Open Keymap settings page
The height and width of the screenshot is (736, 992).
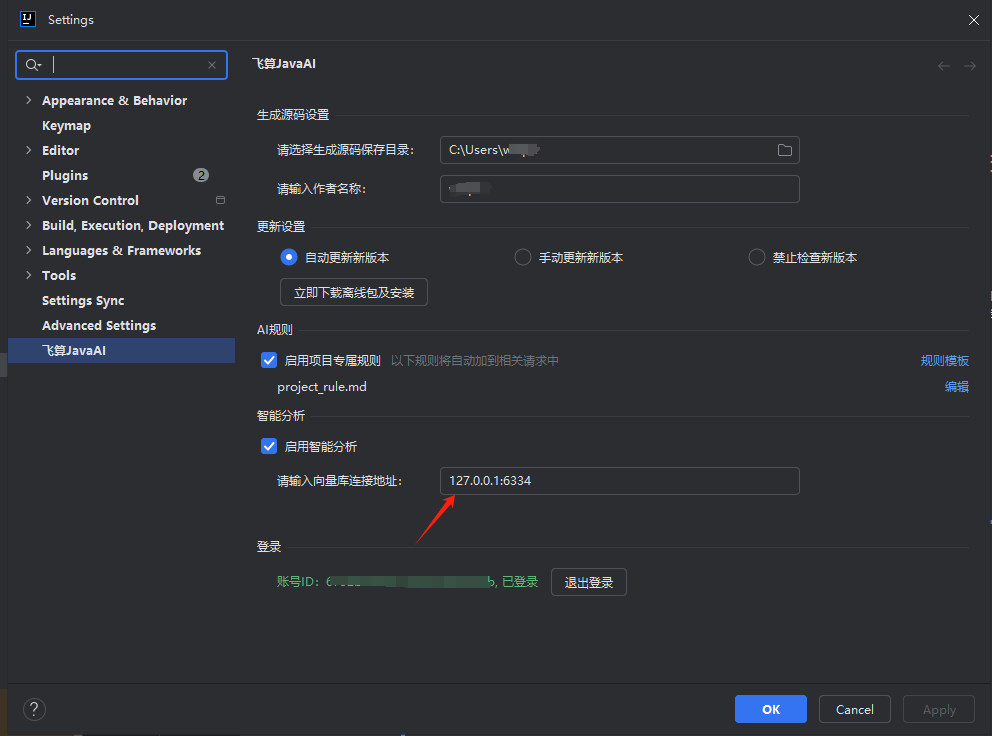click(66, 125)
